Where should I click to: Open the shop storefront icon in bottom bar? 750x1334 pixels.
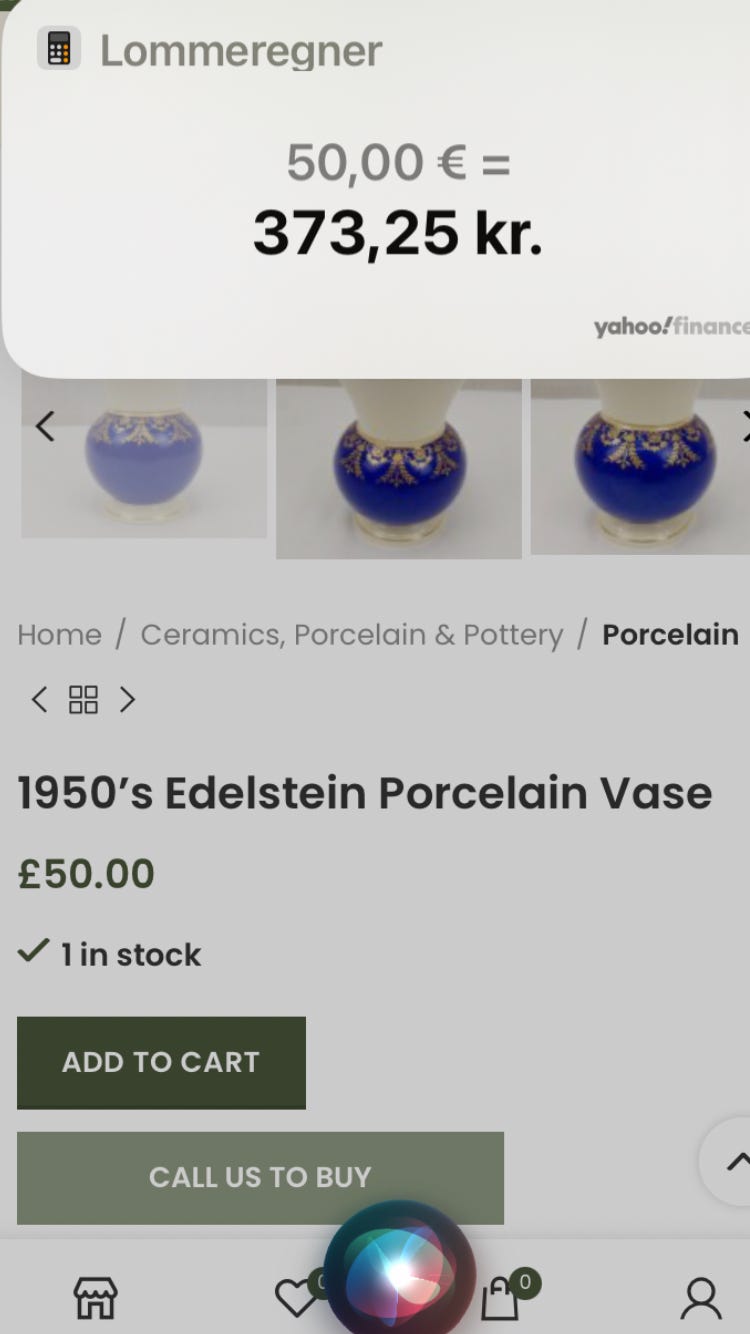click(96, 1298)
